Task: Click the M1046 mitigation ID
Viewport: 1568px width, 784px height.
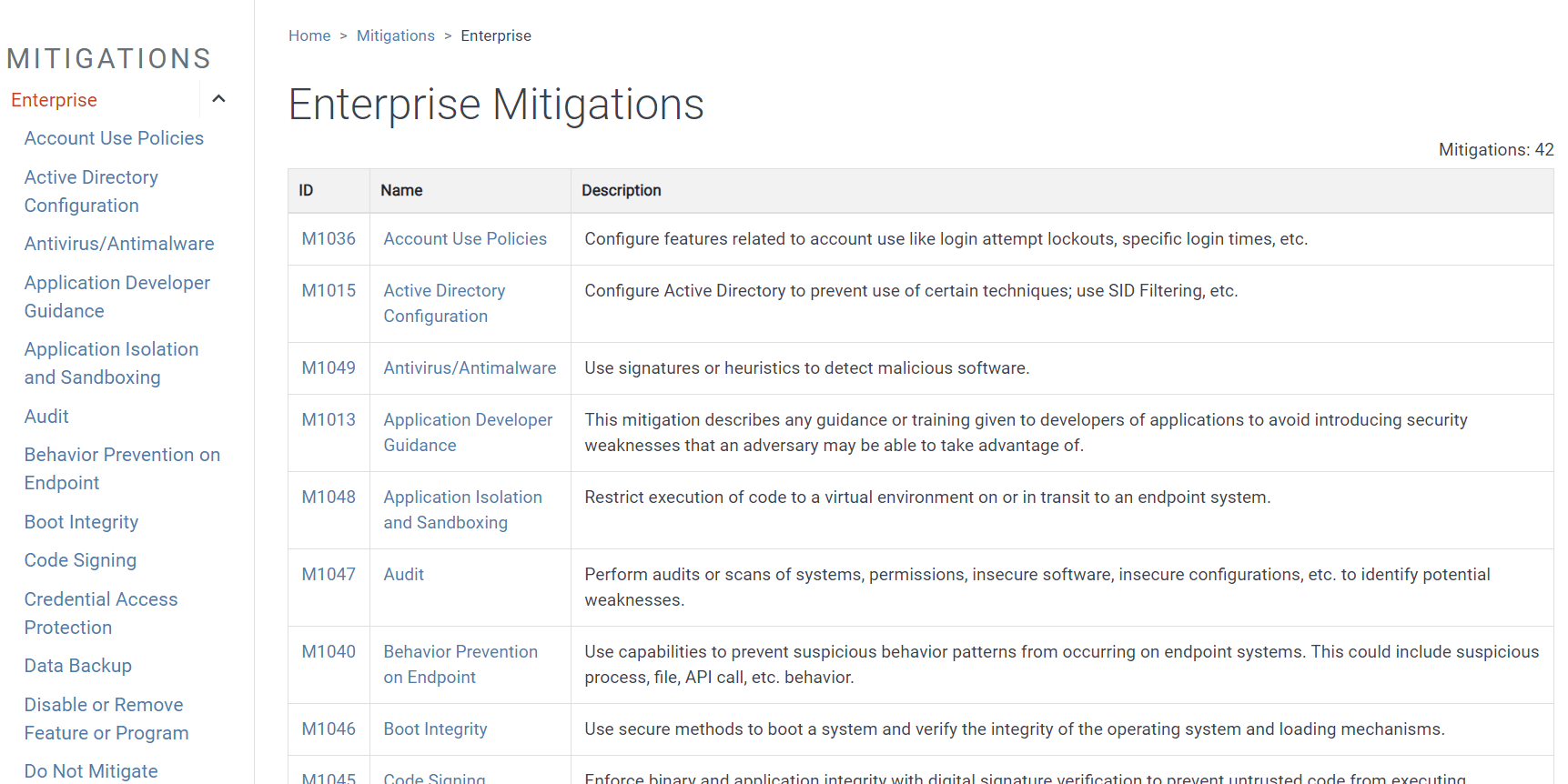Action: [329, 729]
